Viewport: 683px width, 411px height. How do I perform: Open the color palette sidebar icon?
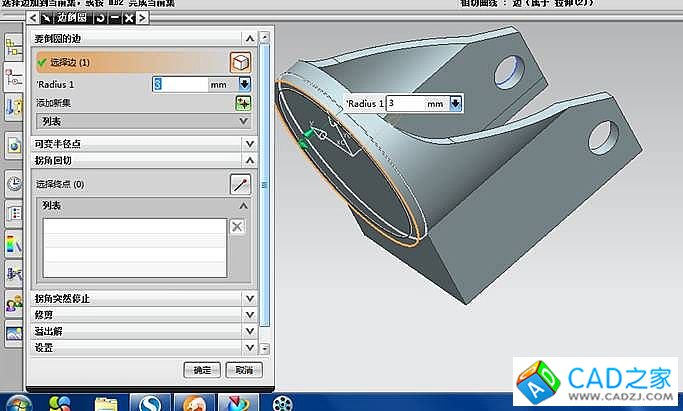[x=15, y=242]
